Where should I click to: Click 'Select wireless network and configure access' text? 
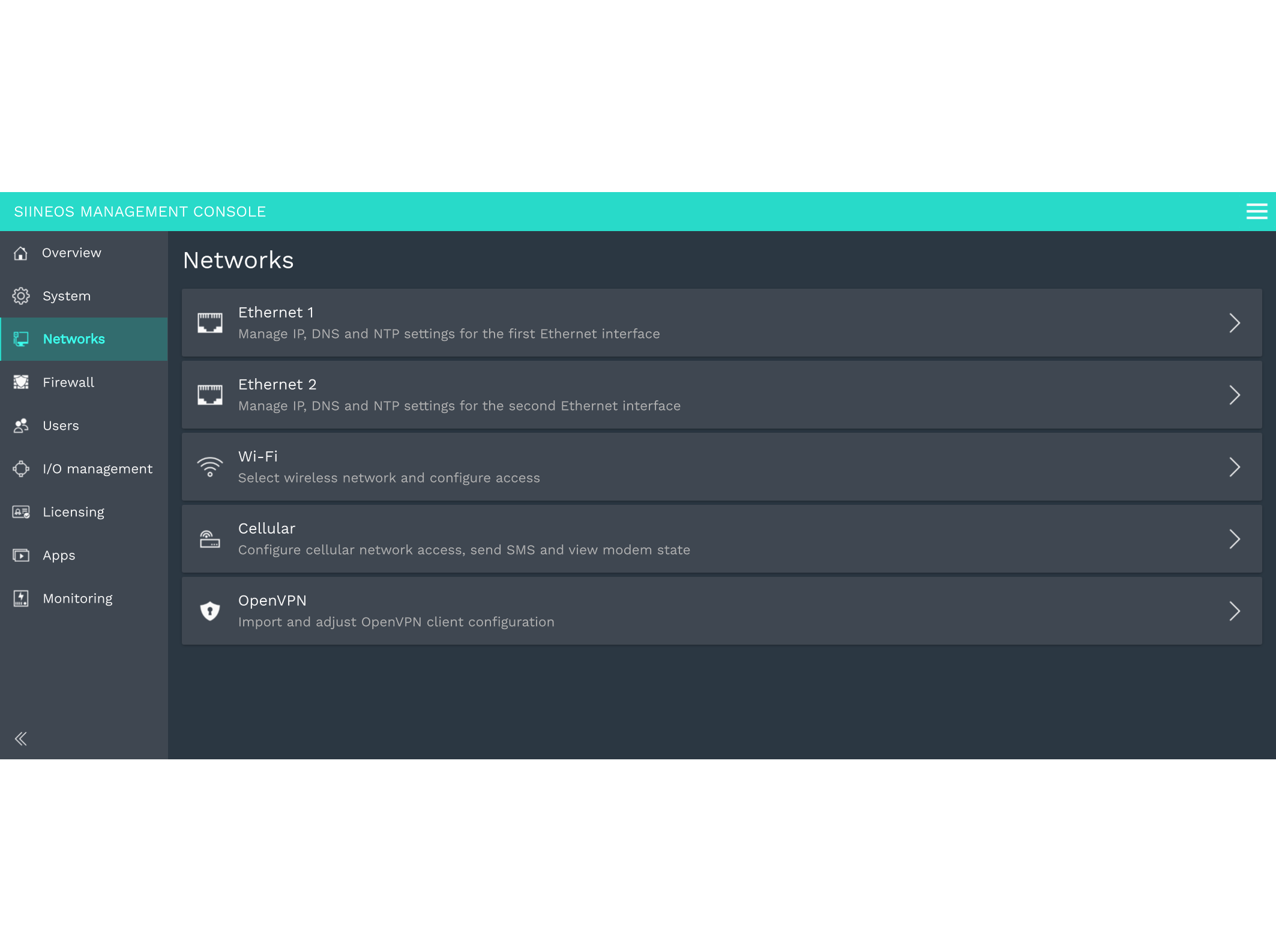(x=389, y=478)
